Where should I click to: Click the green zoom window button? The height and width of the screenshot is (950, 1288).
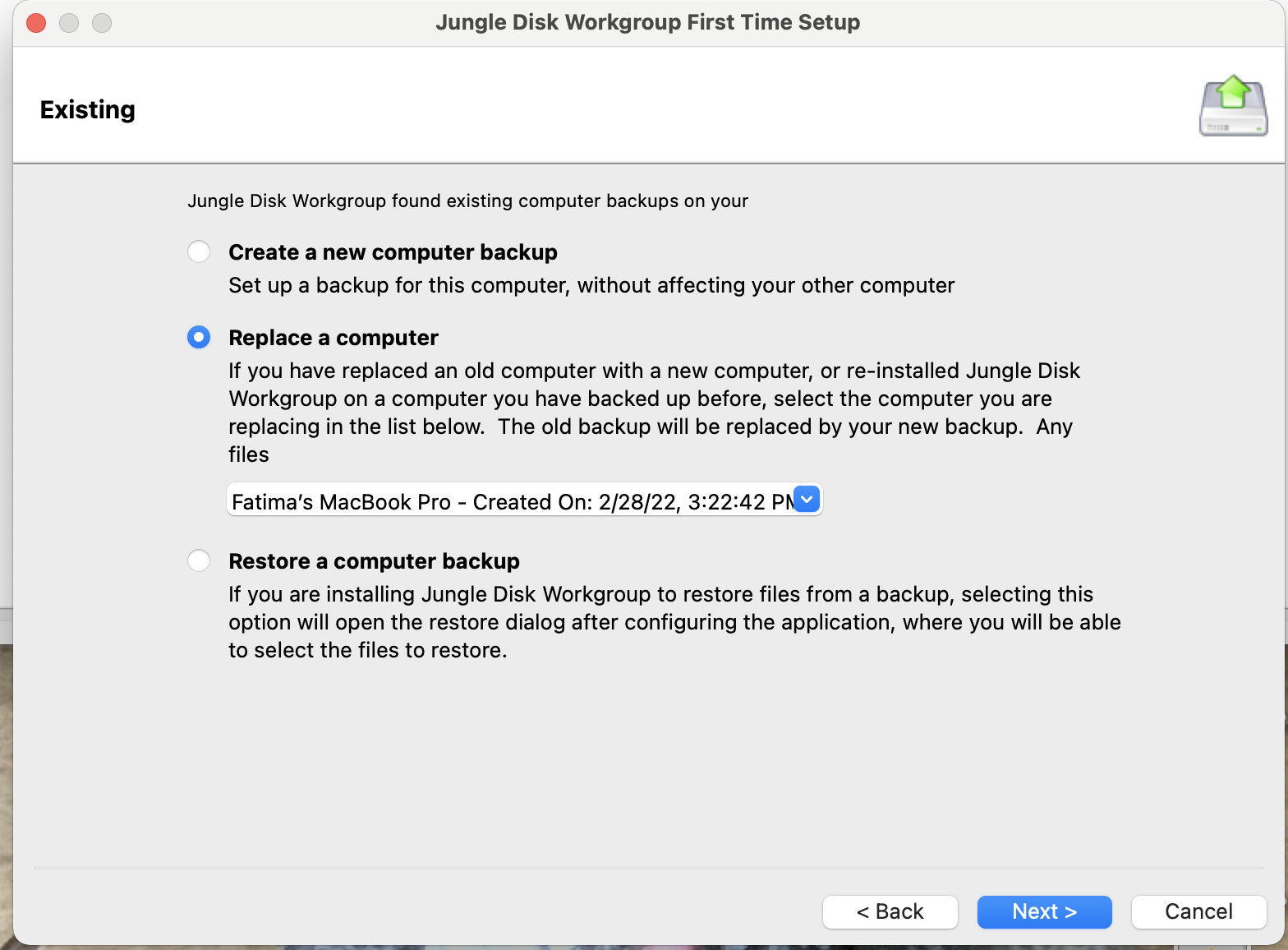pos(102,23)
